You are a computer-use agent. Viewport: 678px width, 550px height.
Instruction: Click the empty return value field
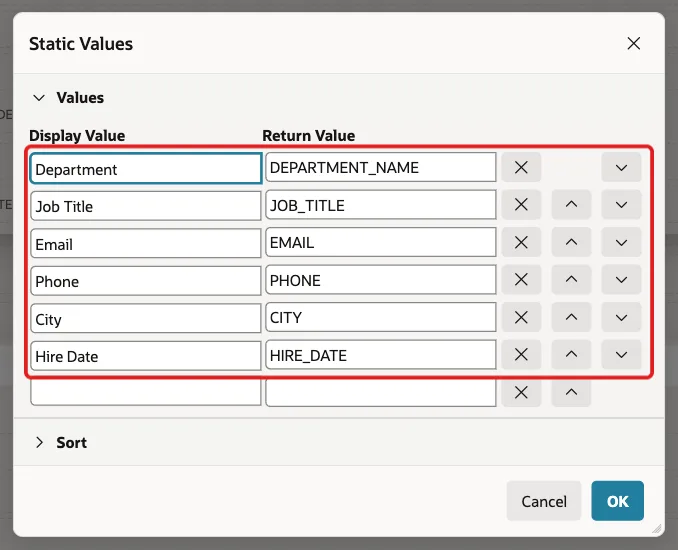[381, 393]
